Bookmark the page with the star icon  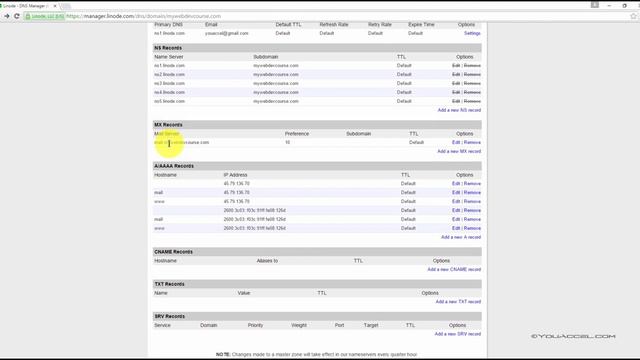[x=633, y=16]
